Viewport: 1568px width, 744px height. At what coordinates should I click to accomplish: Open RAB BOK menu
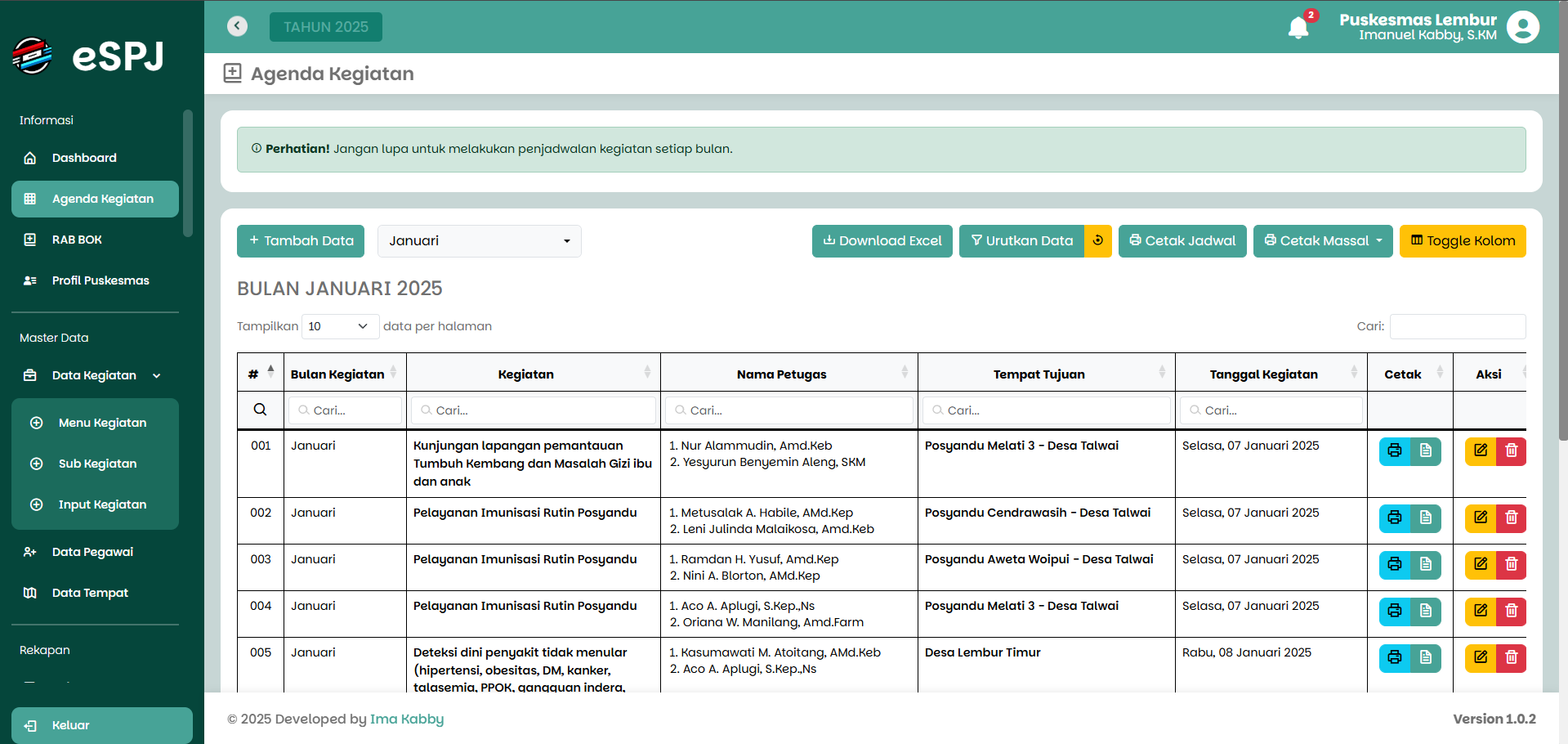95,240
